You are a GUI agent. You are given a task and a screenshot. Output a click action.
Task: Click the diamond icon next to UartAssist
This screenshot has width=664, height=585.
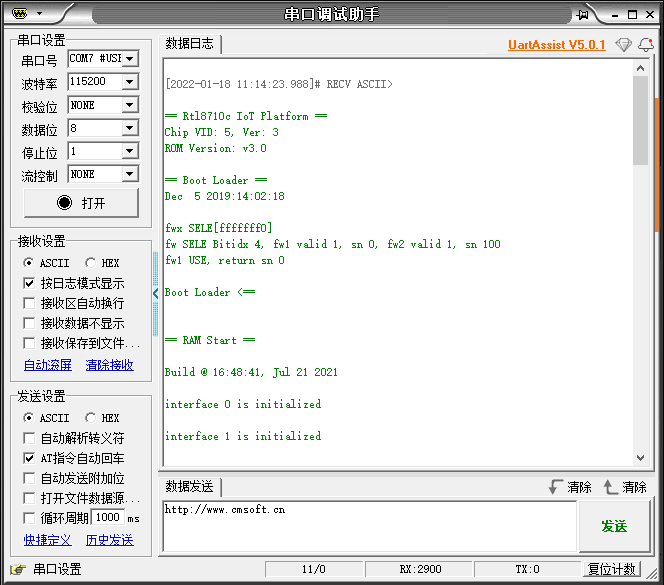click(x=623, y=44)
